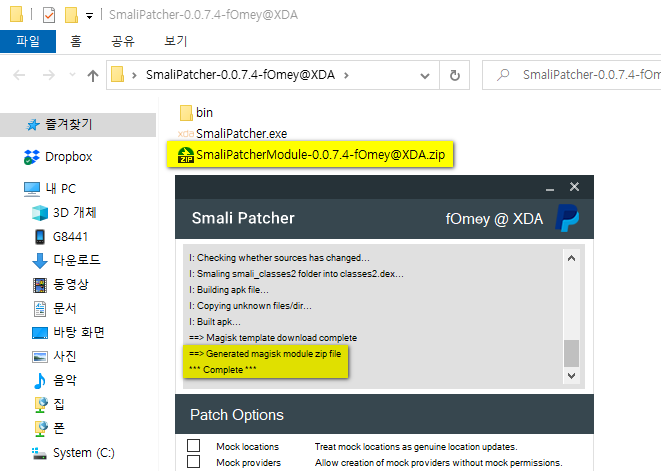Navigate forward in File Explorer
This screenshot has width=661, height=471.
click(x=49, y=75)
